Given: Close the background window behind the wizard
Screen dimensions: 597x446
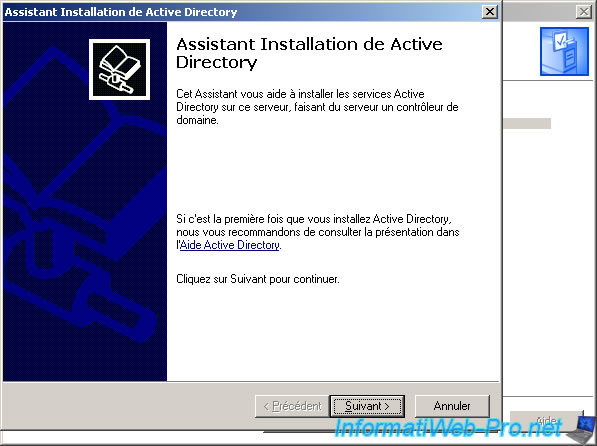Looking at the screenshot, I should click(584, 12).
